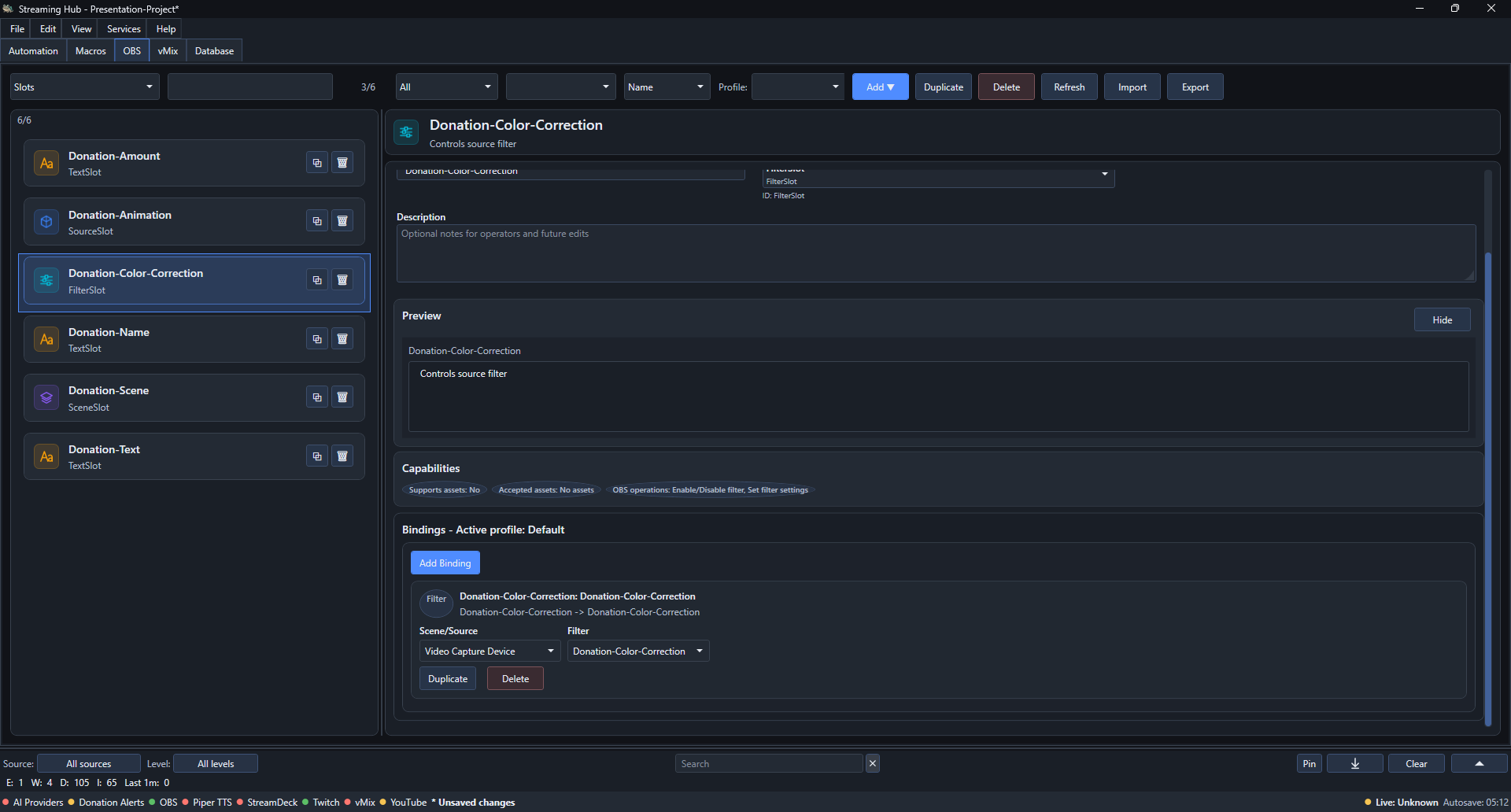Screen dimensions: 1511x812
Task: Click the scroll-to-bottom download arrow button
Action: (1355, 763)
